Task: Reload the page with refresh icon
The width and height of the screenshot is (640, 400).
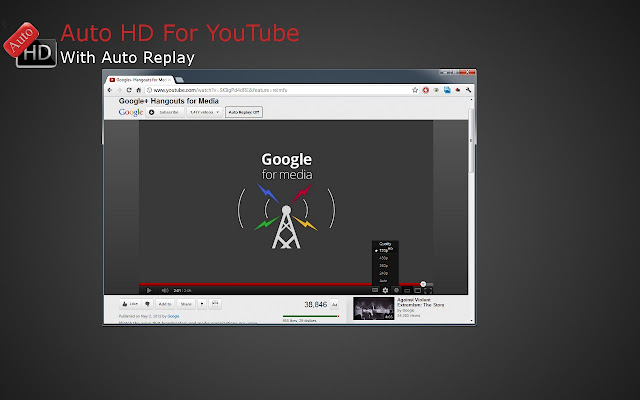Action: (x=129, y=90)
